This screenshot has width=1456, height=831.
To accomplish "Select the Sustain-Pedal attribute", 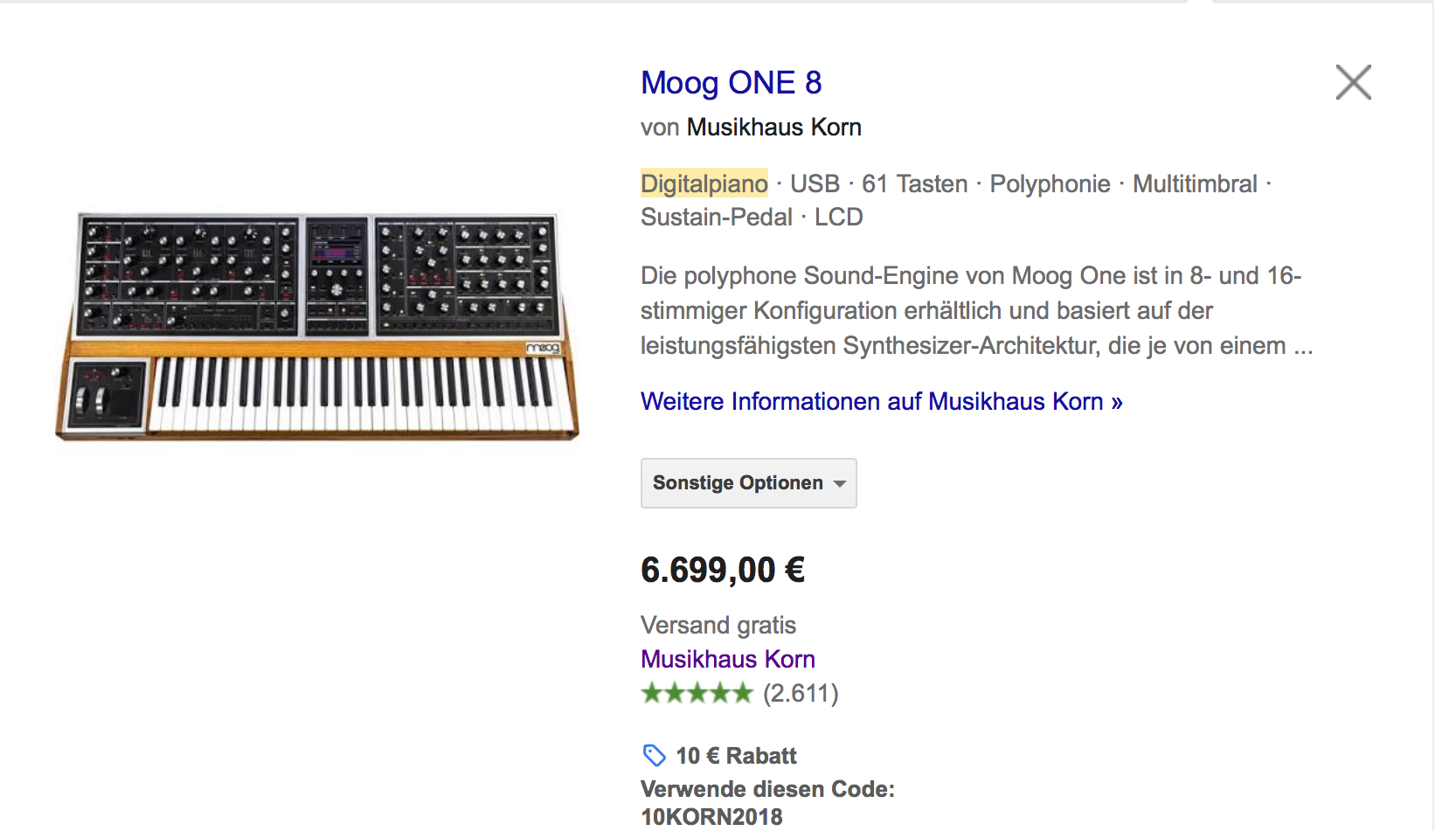I will (716, 217).
